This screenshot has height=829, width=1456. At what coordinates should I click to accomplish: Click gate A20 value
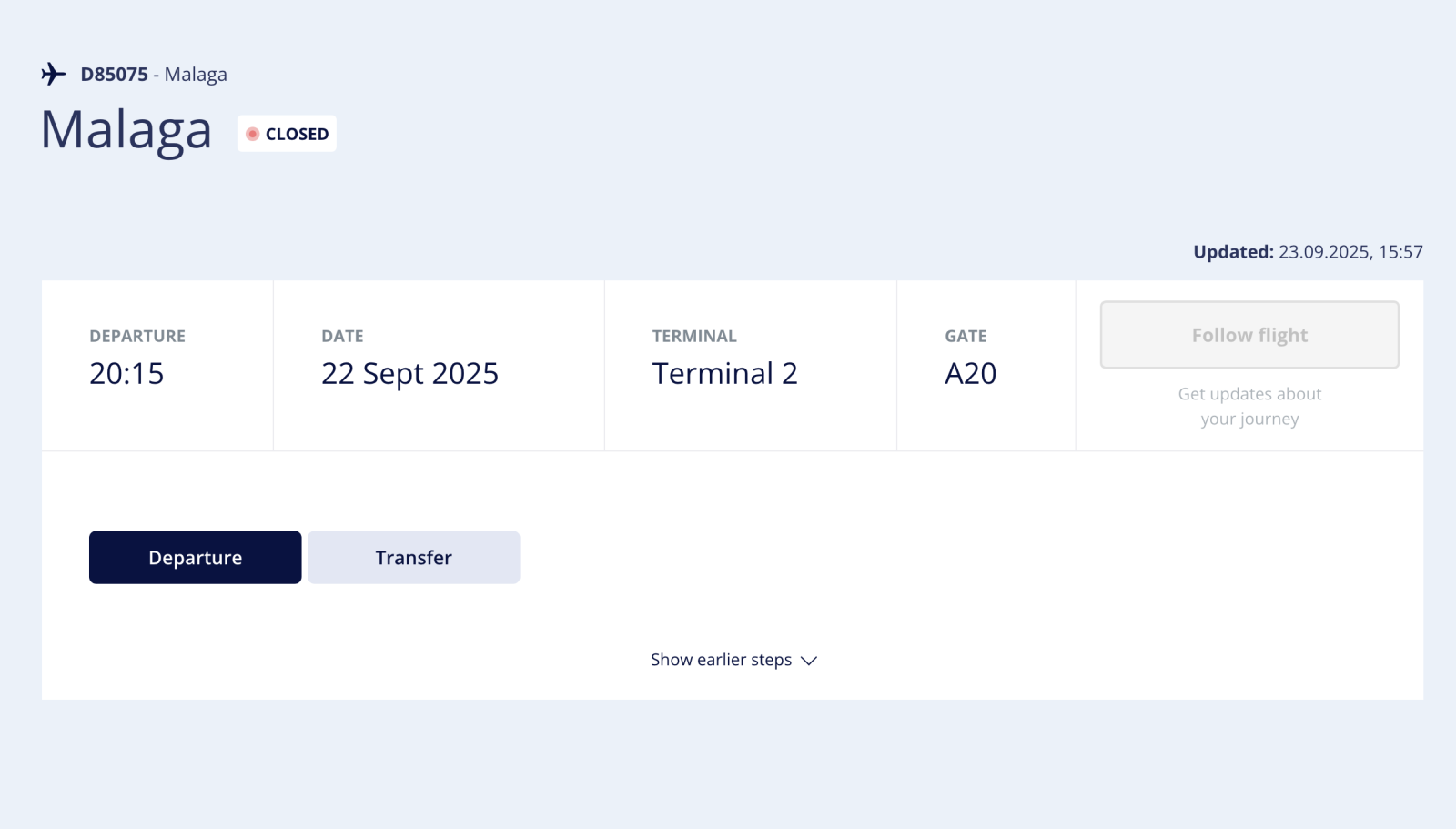coord(970,373)
